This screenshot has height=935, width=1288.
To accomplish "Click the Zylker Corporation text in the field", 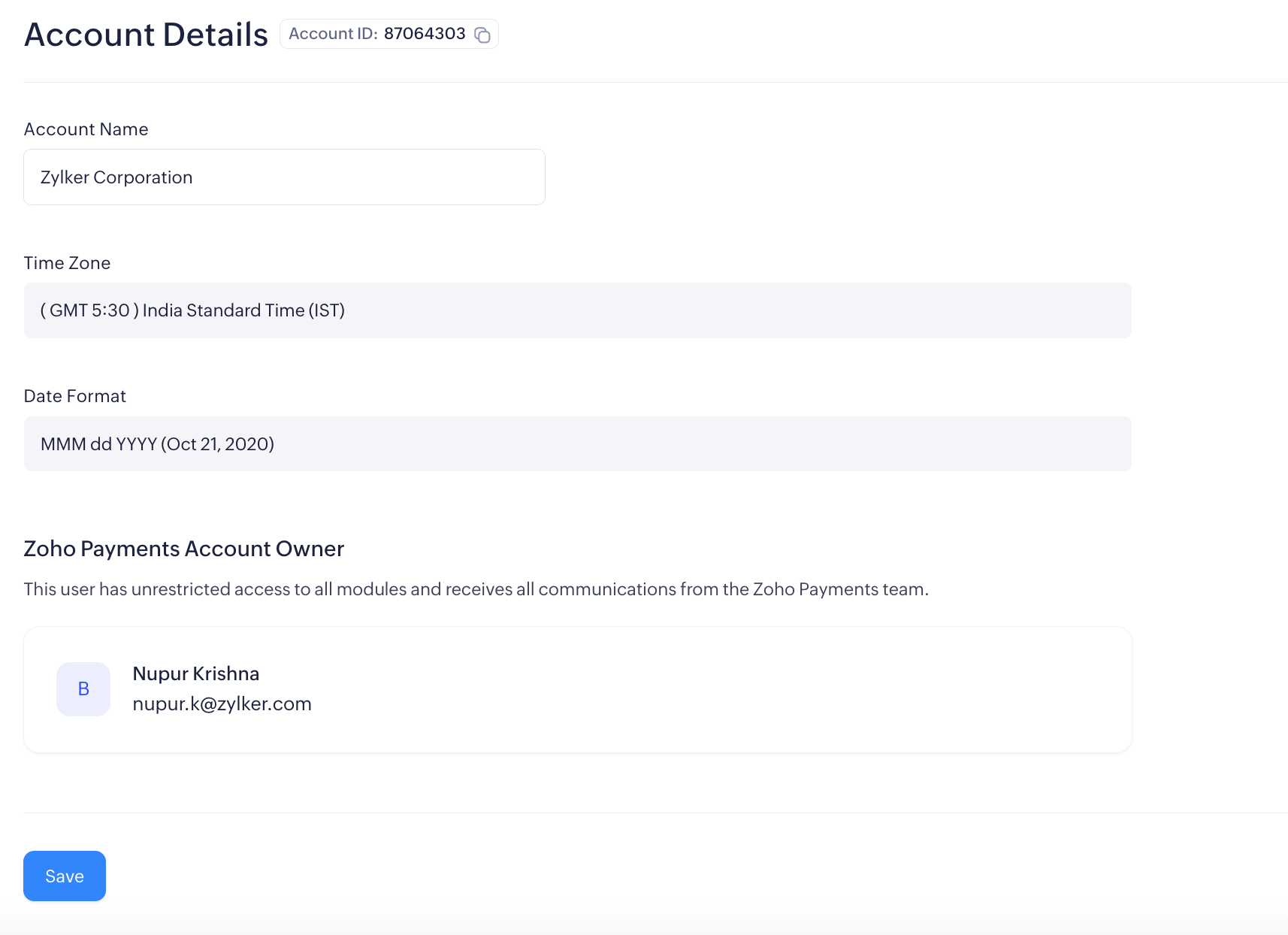I will coord(116,177).
